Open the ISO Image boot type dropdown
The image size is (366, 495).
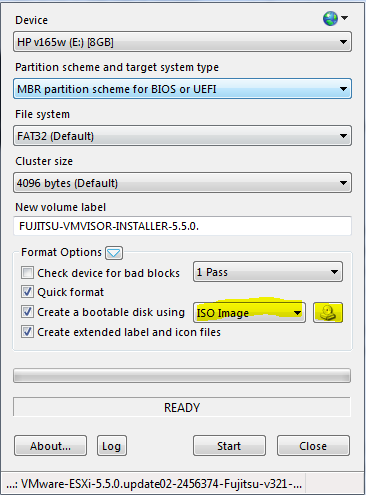click(249, 313)
